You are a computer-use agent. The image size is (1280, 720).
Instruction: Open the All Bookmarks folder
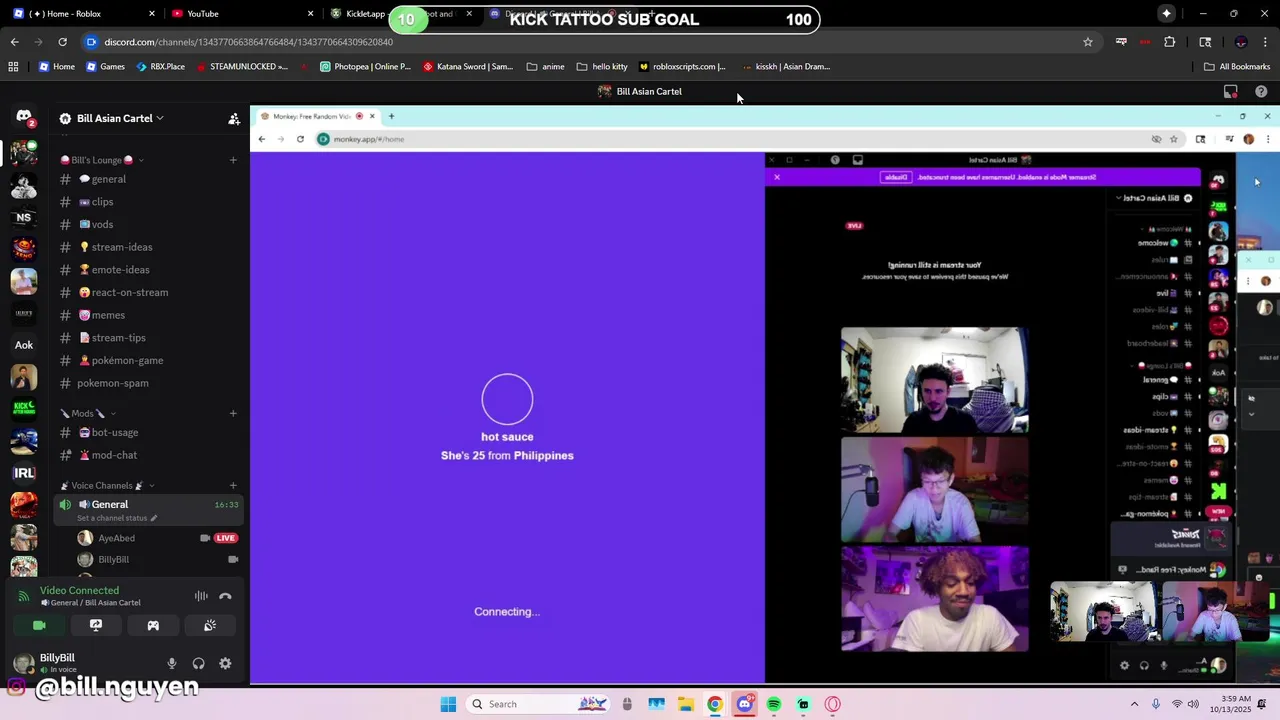click(1237, 67)
